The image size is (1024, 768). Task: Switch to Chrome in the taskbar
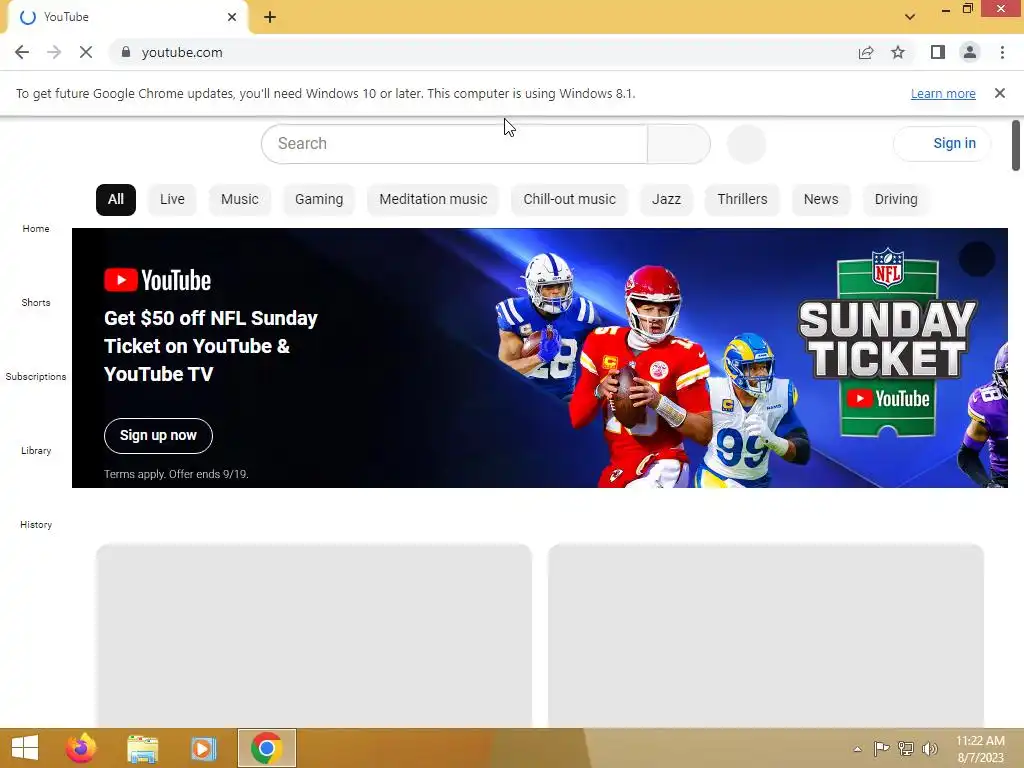pos(266,748)
